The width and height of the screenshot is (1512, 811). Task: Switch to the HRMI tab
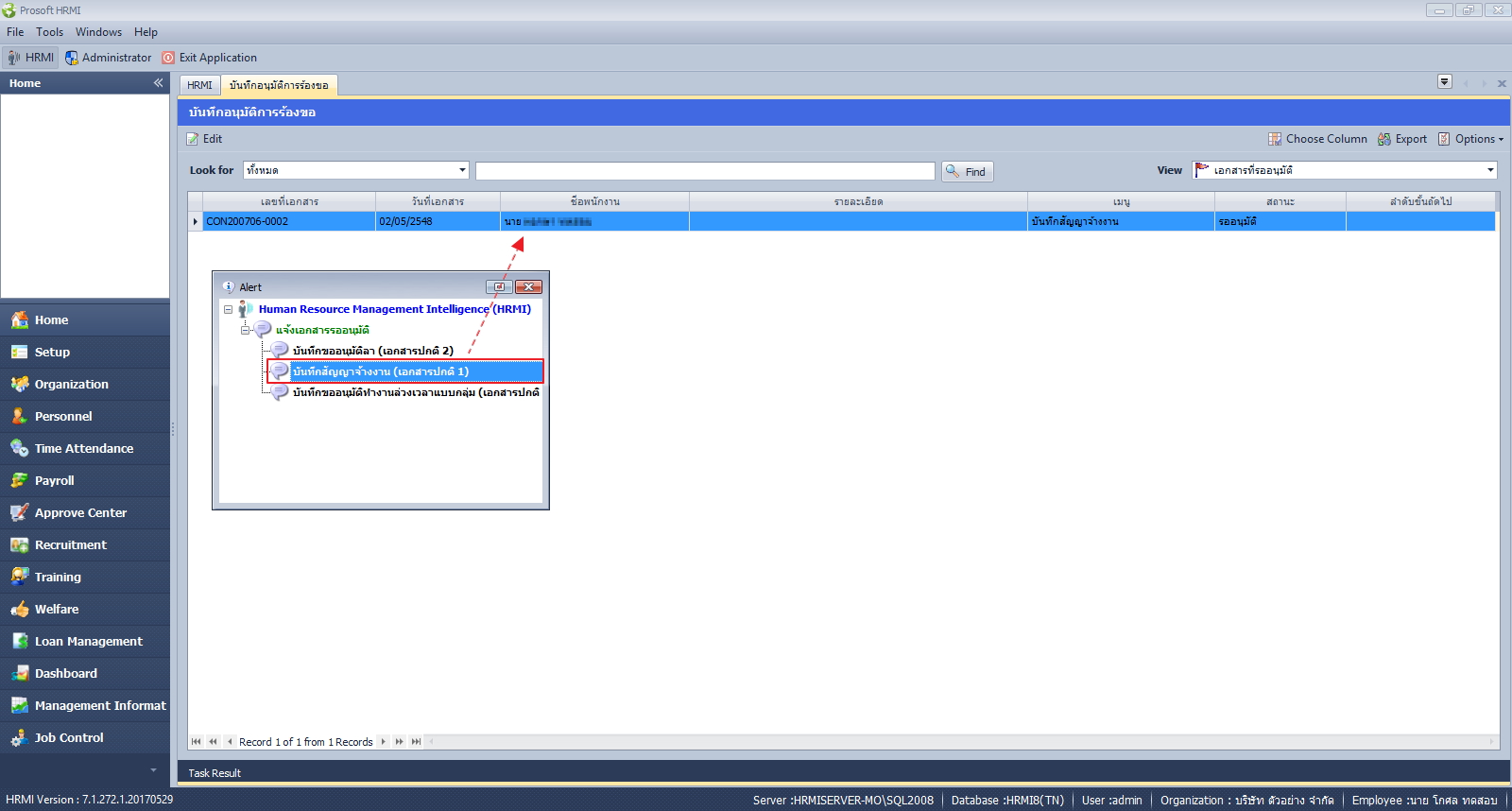click(x=199, y=85)
